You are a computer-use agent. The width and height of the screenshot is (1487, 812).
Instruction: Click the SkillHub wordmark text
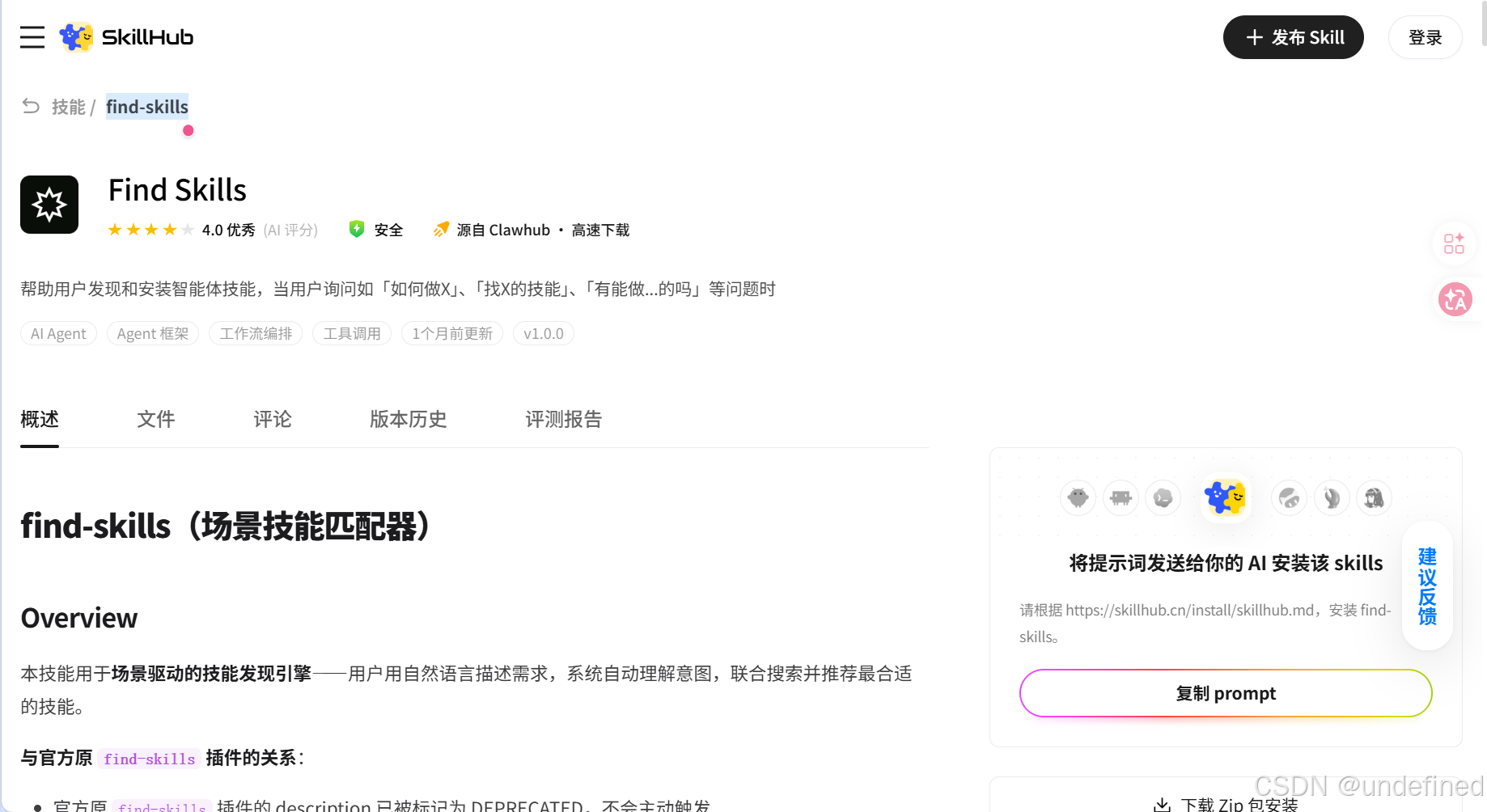pos(147,37)
